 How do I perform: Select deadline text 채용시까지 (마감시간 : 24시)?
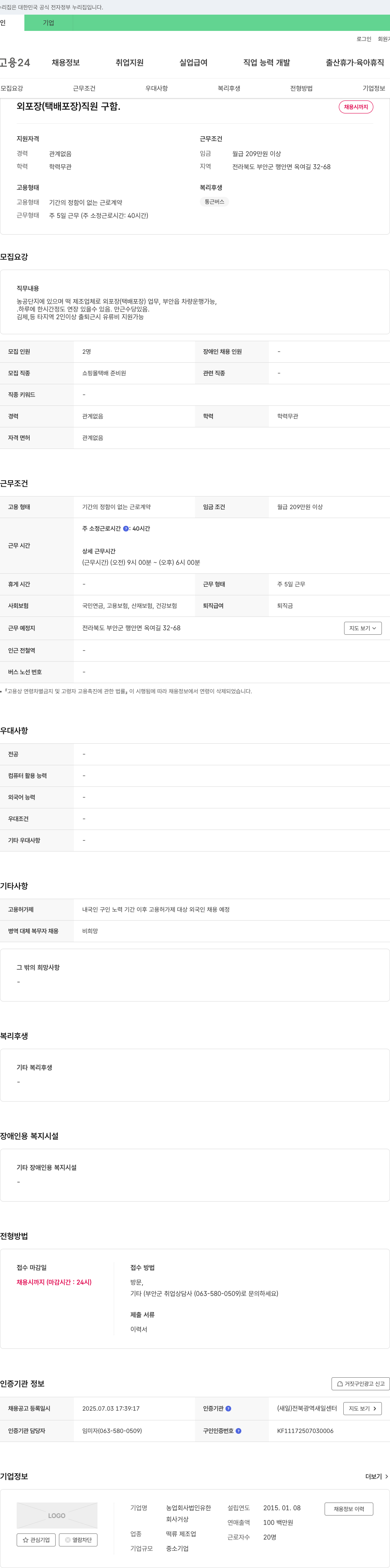pos(54,1282)
